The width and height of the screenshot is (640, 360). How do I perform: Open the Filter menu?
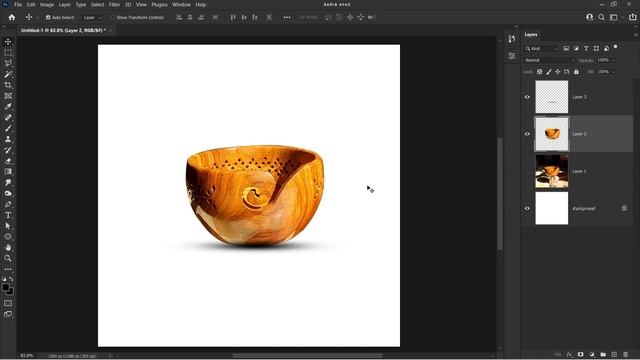click(x=114, y=4)
